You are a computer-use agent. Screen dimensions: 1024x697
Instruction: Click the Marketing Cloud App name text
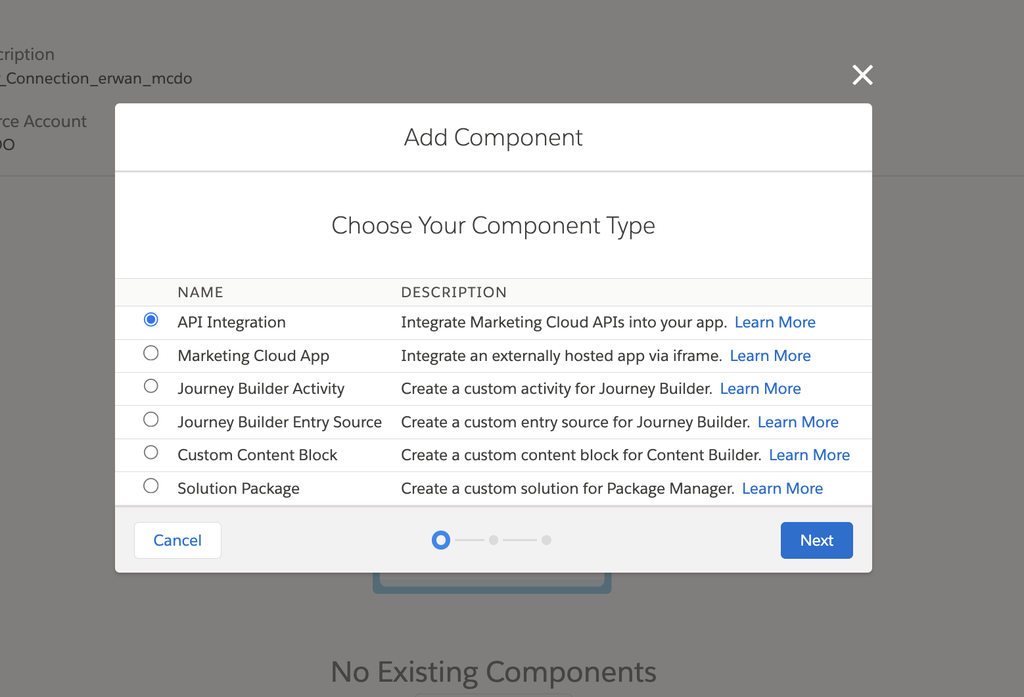pos(253,355)
